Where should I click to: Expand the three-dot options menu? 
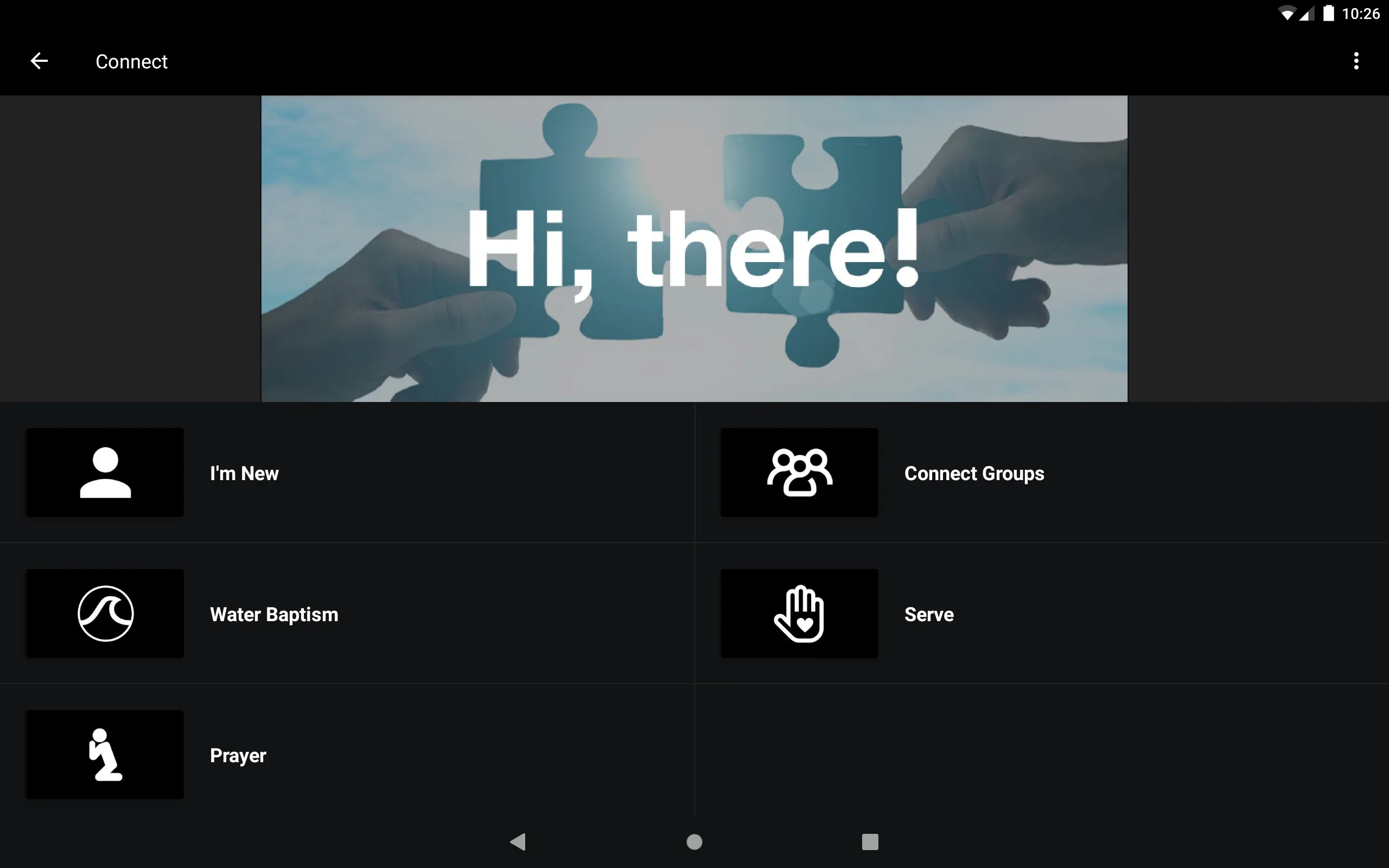(x=1356, y=61)
